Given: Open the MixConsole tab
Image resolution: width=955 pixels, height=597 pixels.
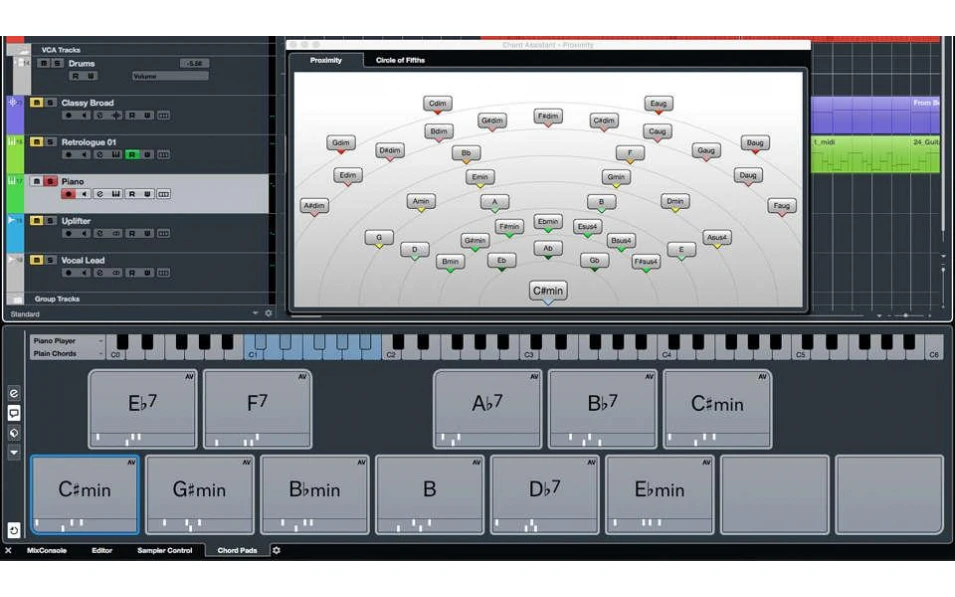Looking at the screenshot, I should tap(45, 550).
